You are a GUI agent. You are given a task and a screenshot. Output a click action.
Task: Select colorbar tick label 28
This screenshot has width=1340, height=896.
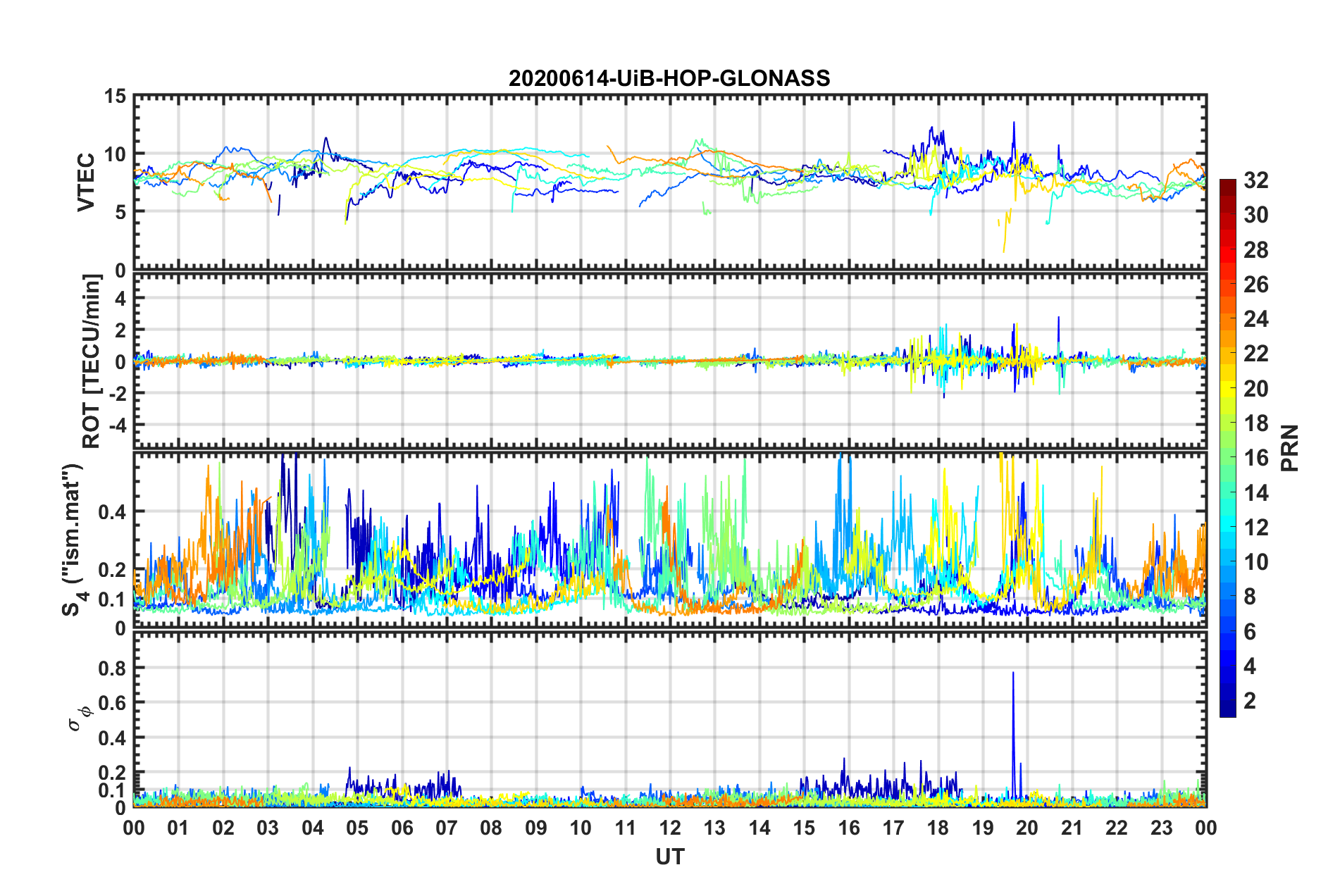click(x=1256, y=250)
